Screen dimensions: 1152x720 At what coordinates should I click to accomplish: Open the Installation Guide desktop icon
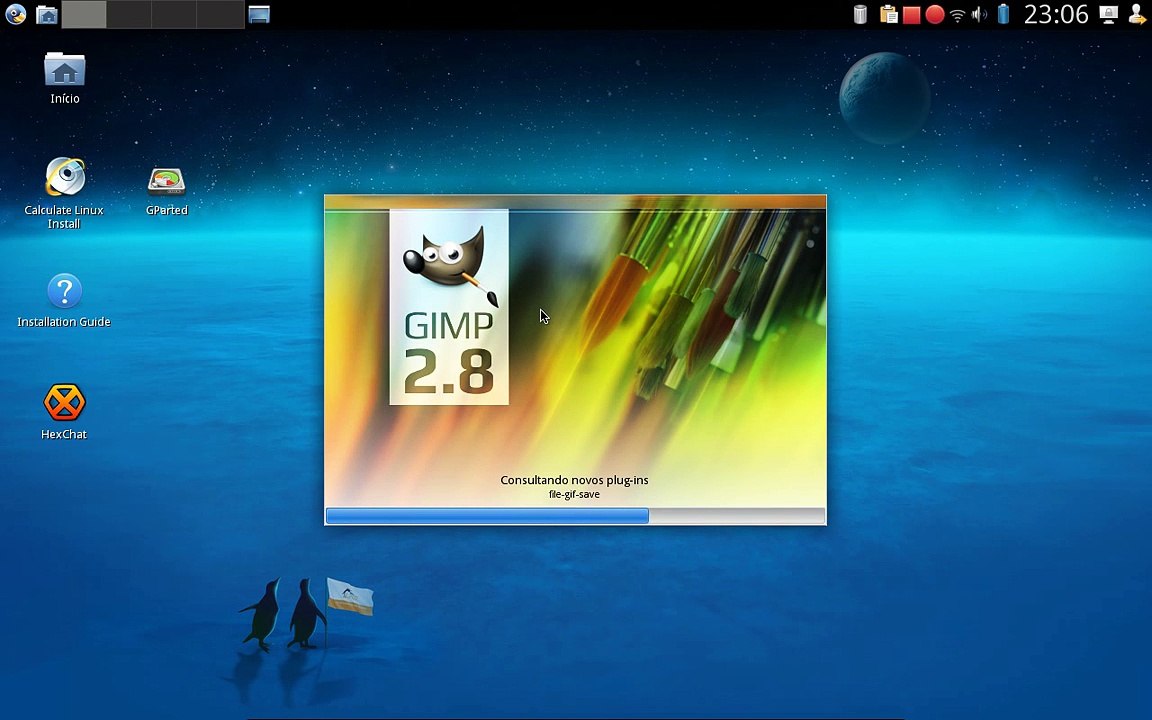pyautogui.click(x=65, y=291)
